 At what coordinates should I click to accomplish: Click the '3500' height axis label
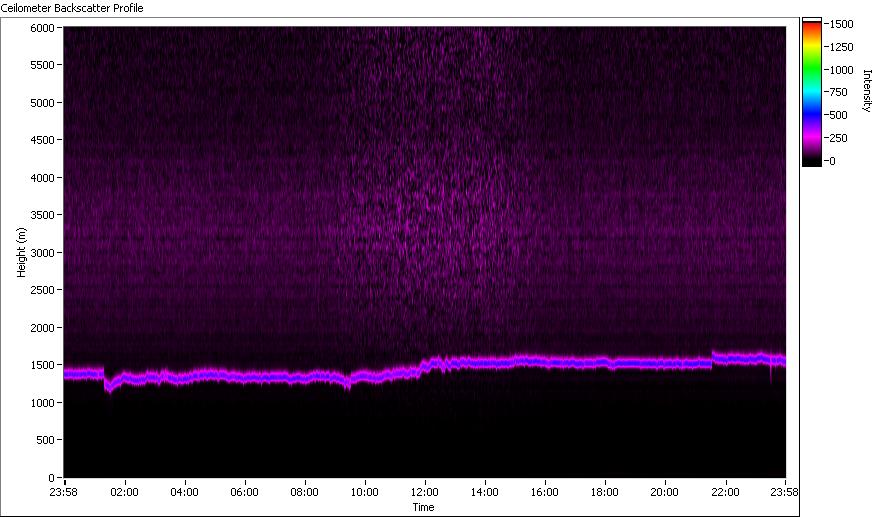[x=42, y=215]
